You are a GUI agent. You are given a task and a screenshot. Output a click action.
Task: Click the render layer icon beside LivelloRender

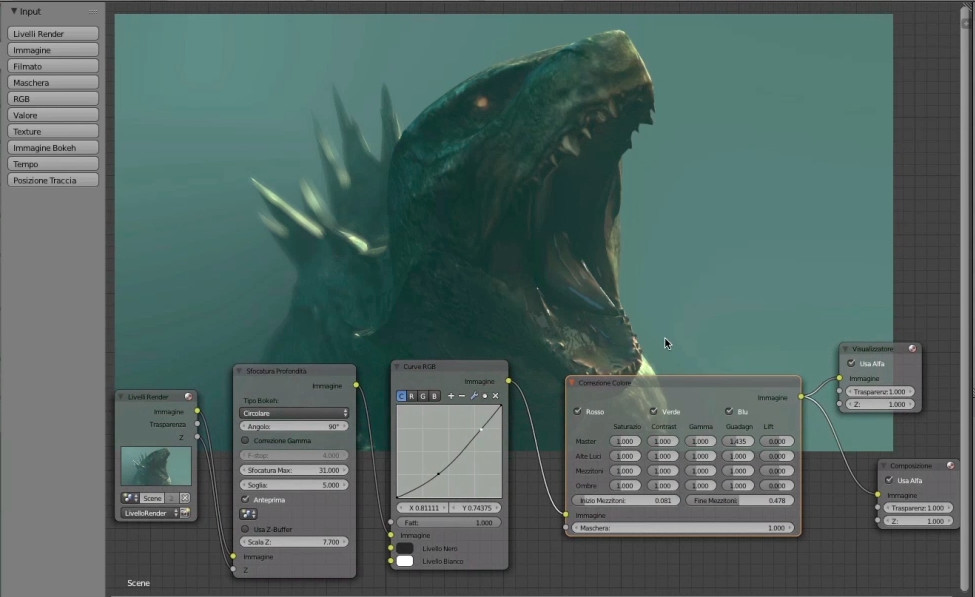click(185, 513)
